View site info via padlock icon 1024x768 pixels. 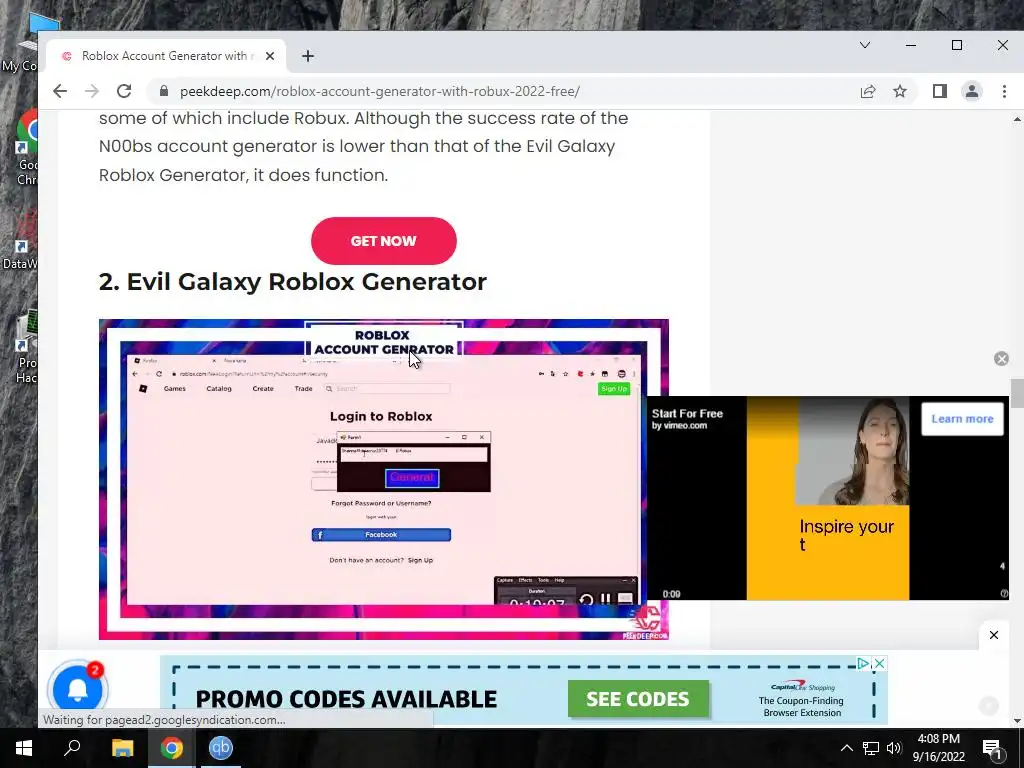pyautogui.click(x=164, y=91)
